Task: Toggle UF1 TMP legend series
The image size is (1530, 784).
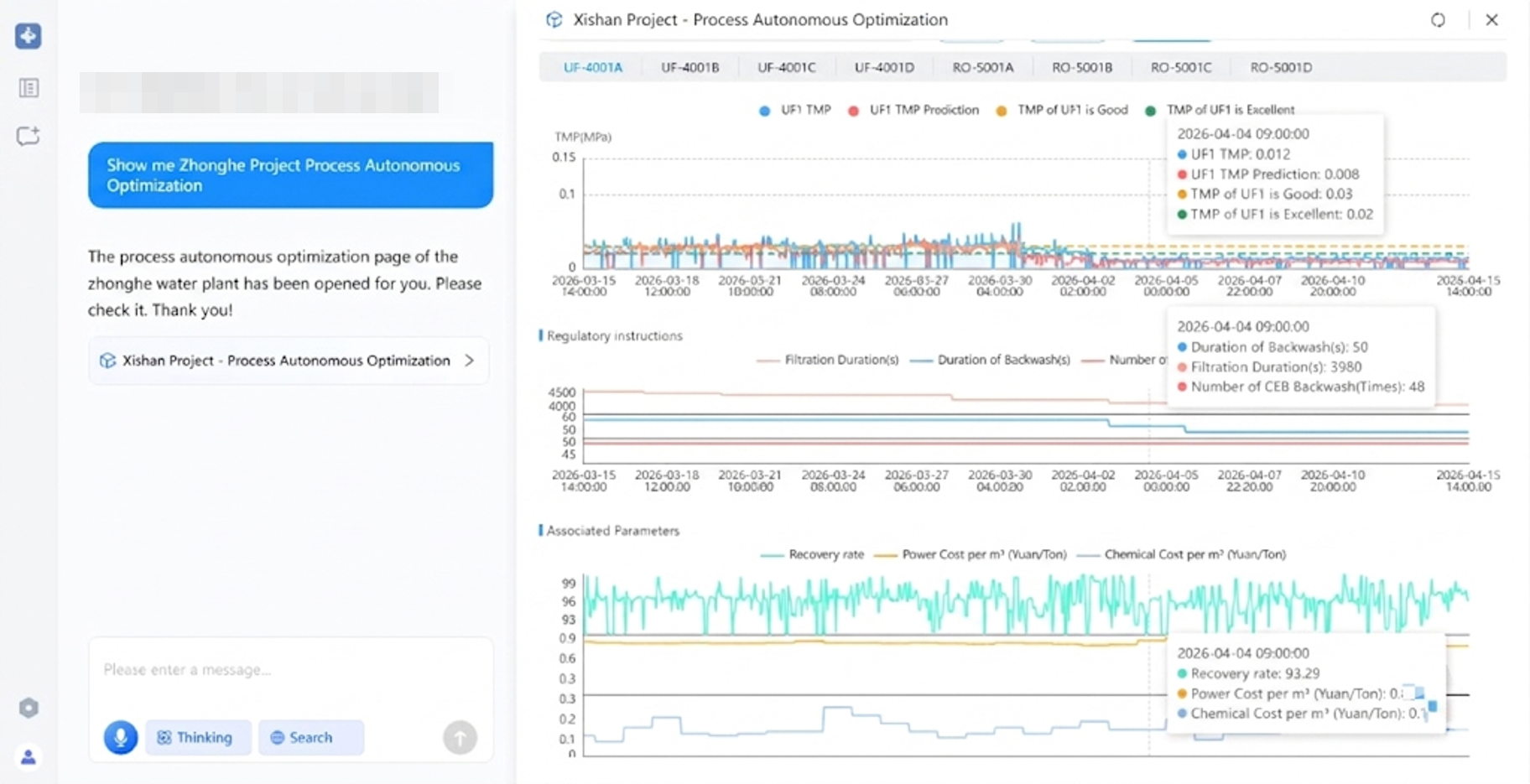Action: [794, 110]
